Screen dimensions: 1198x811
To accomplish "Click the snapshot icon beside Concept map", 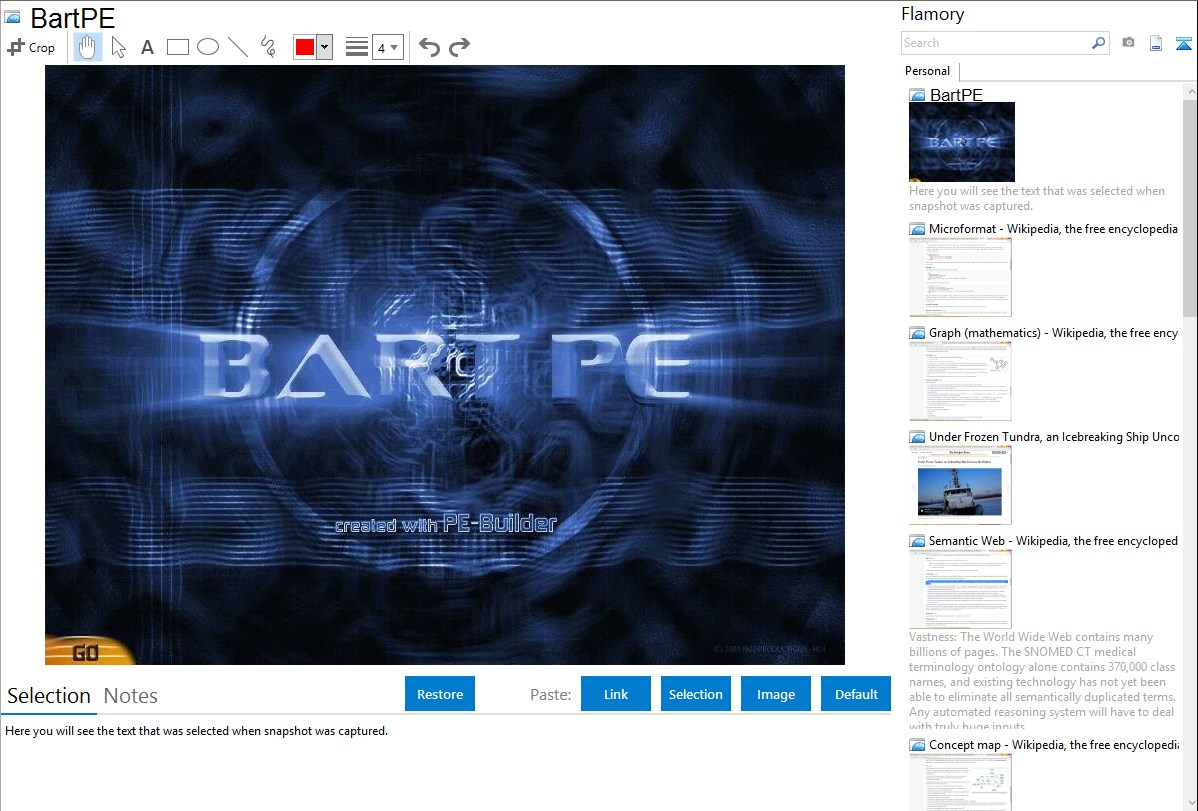I will 917,745.
